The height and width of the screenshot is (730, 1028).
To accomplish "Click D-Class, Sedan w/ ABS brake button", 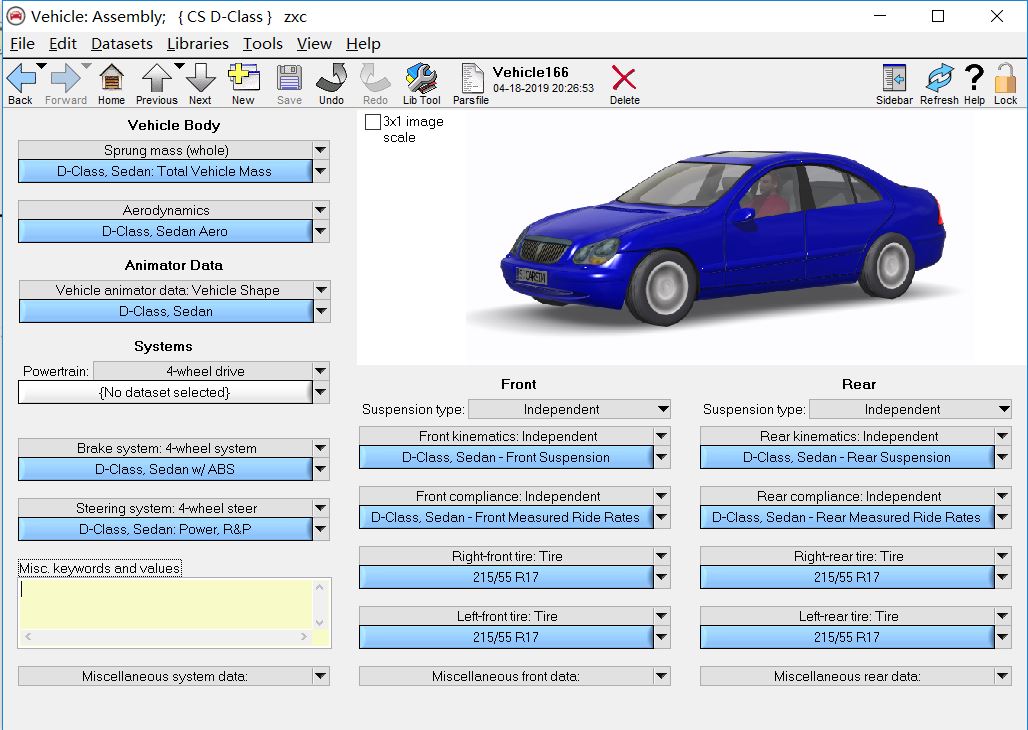I will click(x=165, y=469).
